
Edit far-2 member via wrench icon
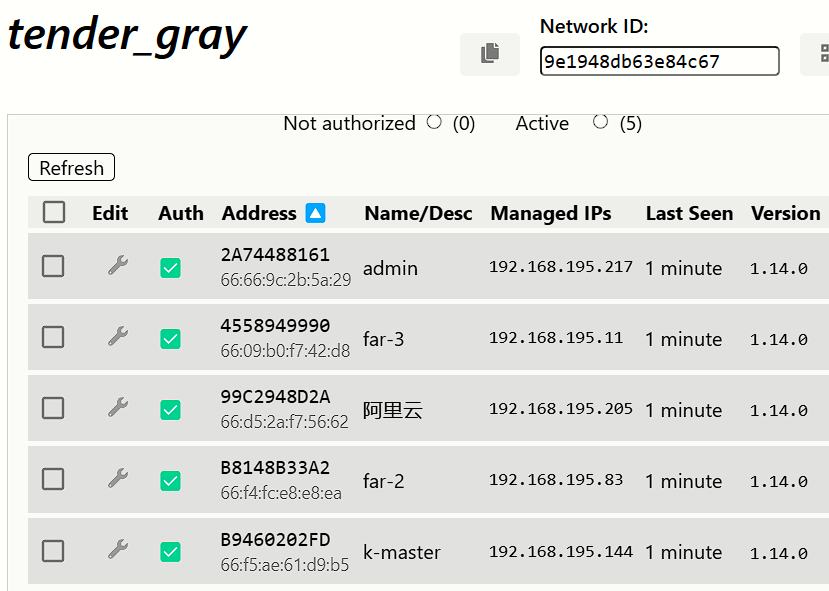pyautogui.click(x=118, y=479)
